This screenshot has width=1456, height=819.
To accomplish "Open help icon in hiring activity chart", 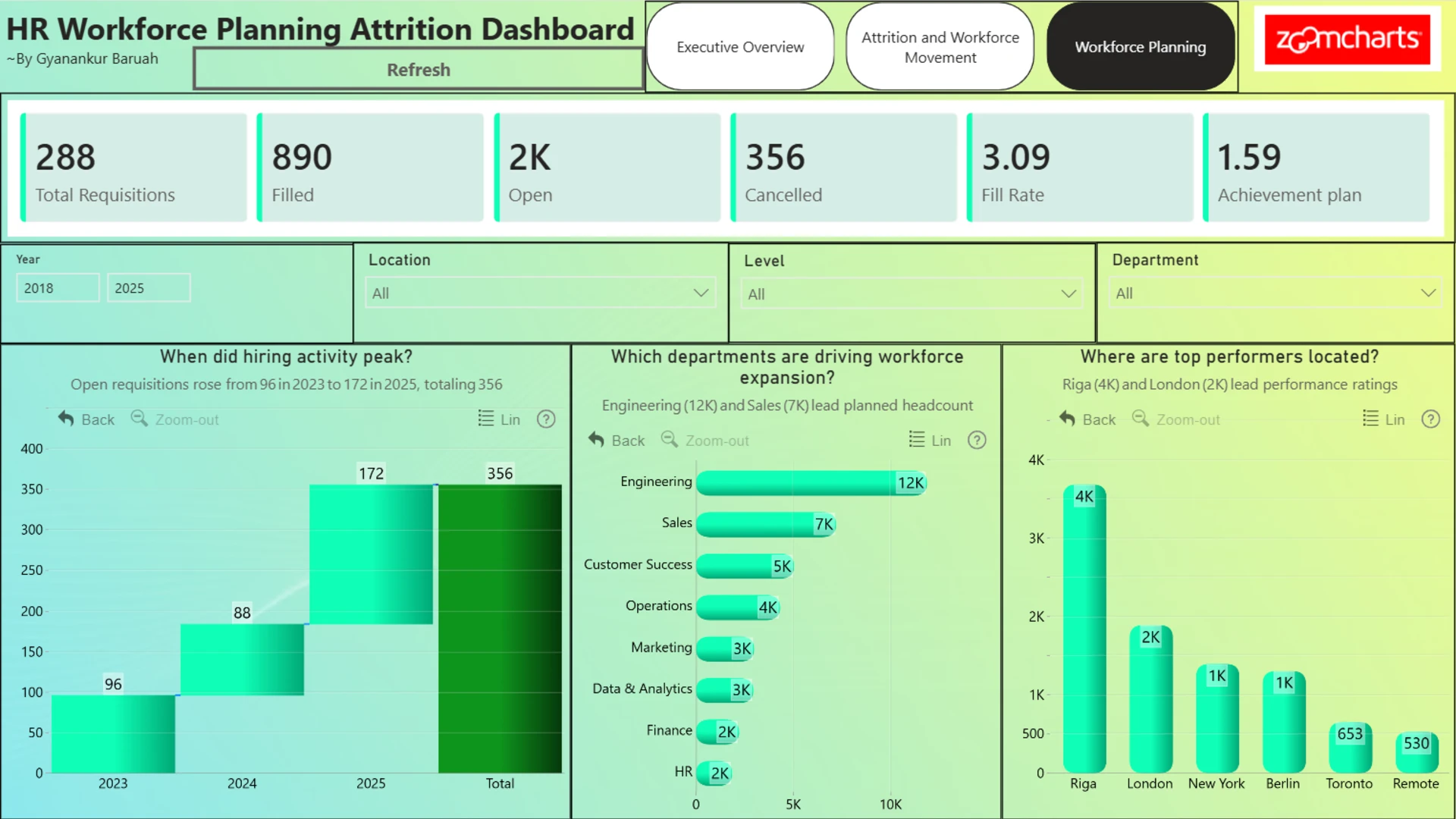I will click(546, 419).
